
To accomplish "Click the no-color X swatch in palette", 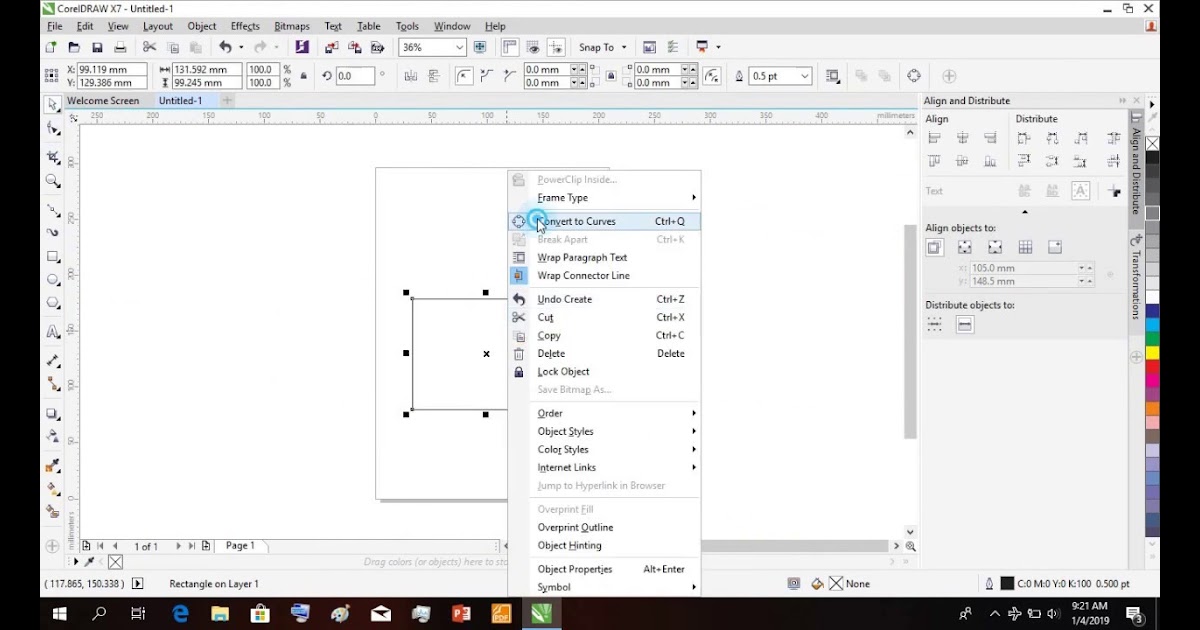I will pyautogui.click(x=1153, y=144).
